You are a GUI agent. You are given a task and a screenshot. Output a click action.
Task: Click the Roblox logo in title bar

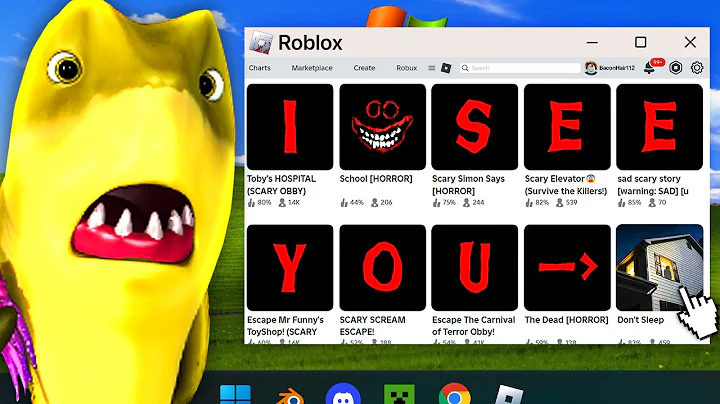(260, 43)
